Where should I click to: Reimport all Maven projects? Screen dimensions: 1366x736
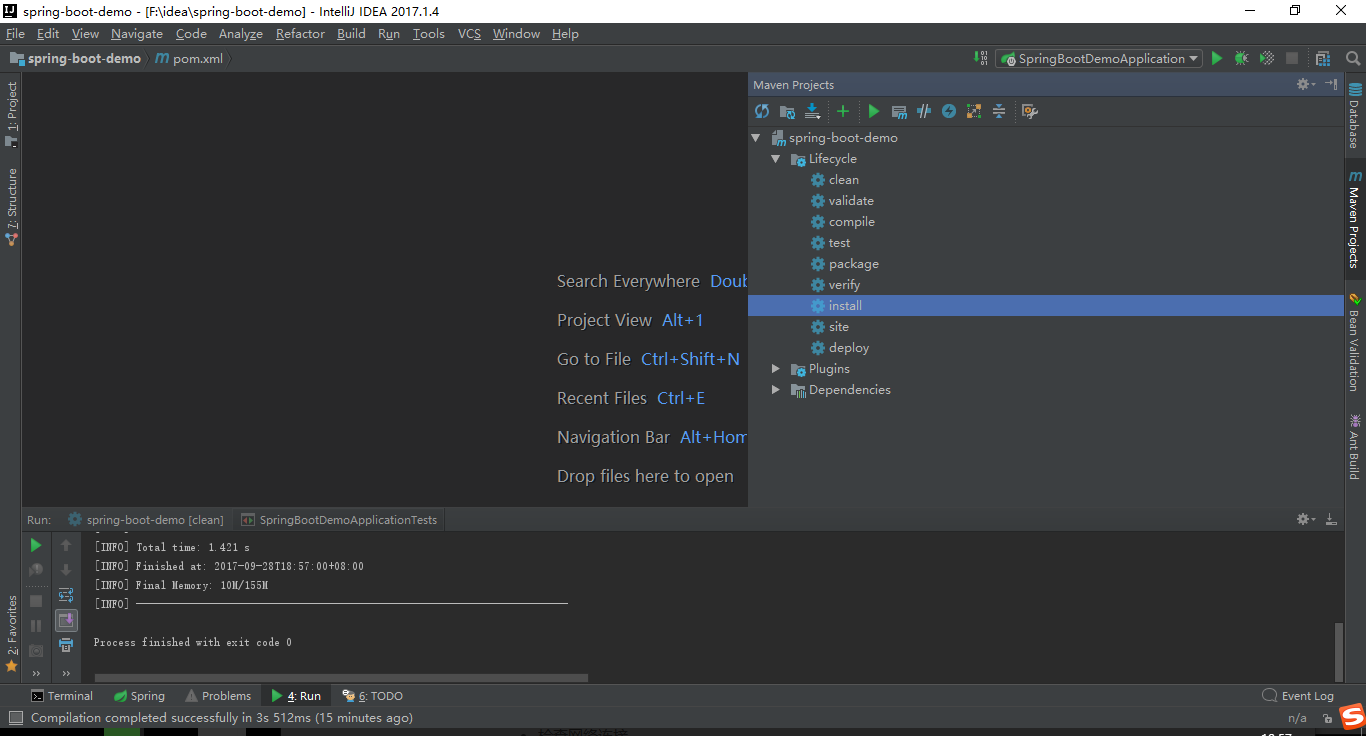[x=763, y=111]
